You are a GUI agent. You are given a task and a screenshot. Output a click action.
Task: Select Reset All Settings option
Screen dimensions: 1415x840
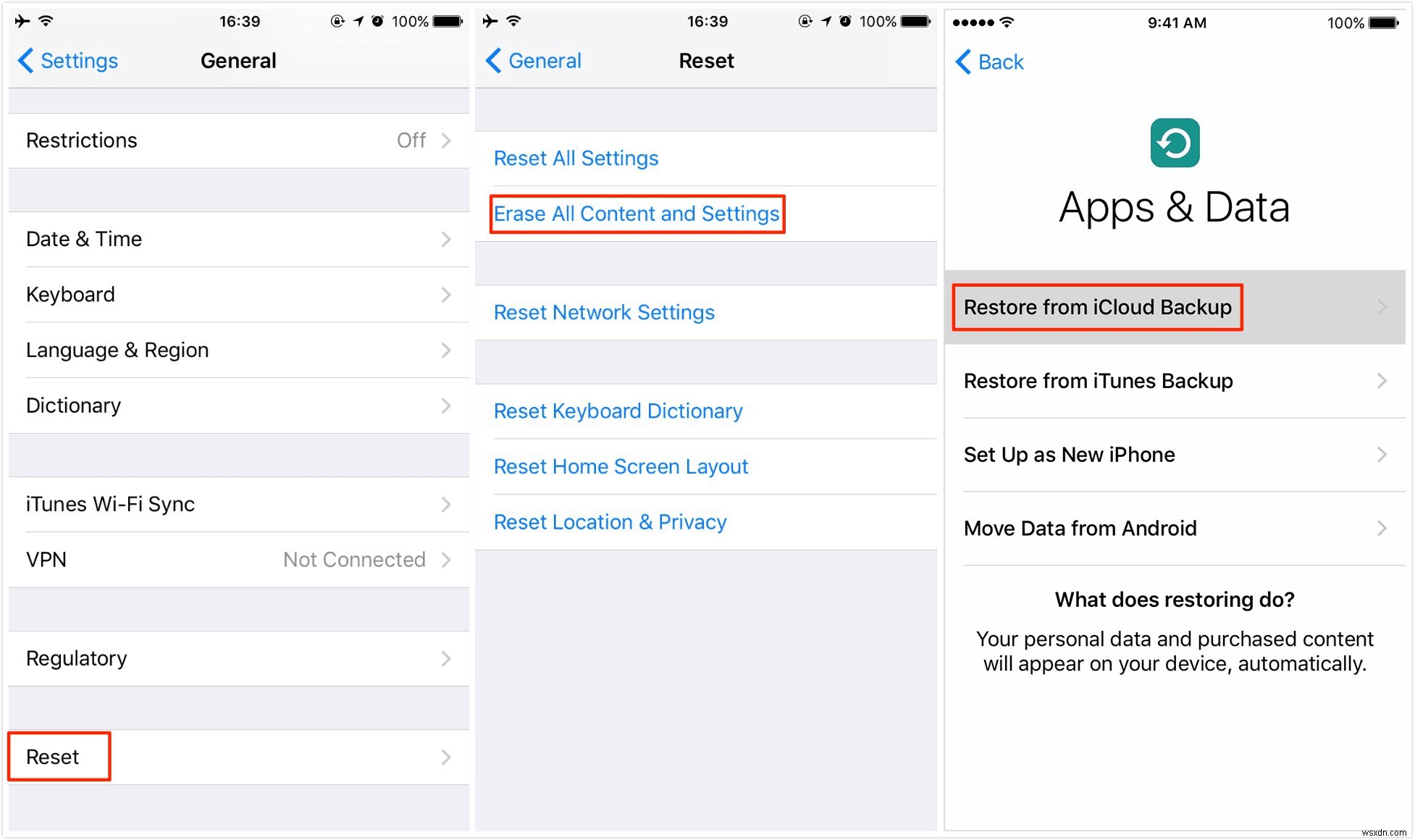[x=577, y=158]
